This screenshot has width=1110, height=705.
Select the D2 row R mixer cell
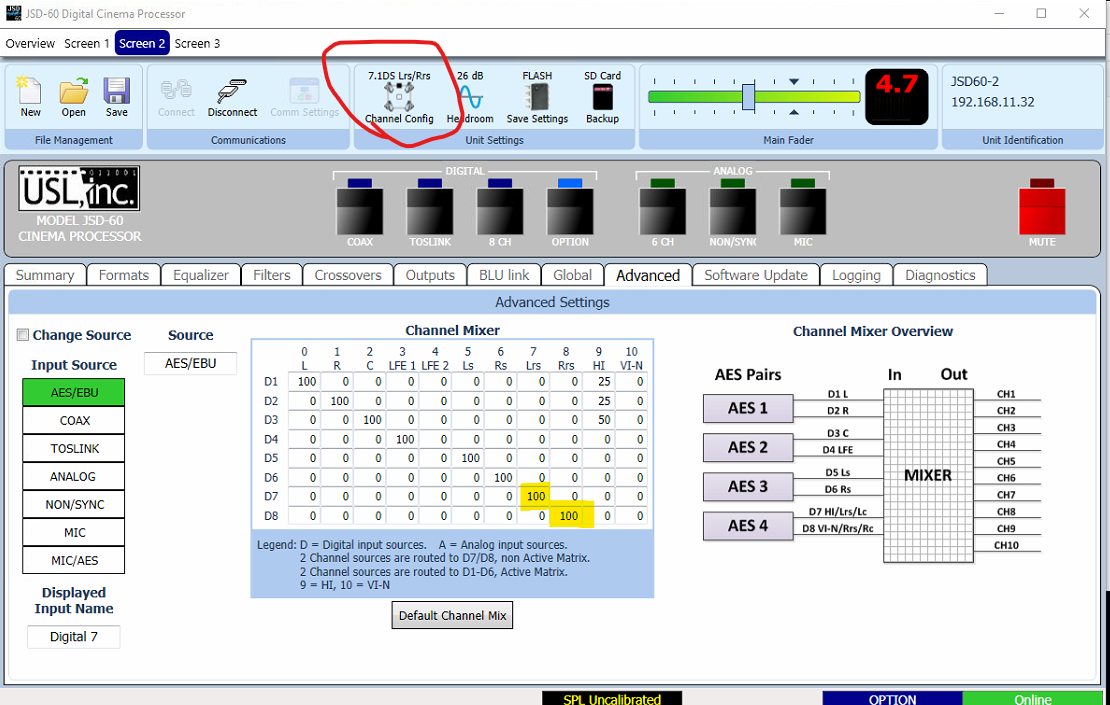point(335,401)
